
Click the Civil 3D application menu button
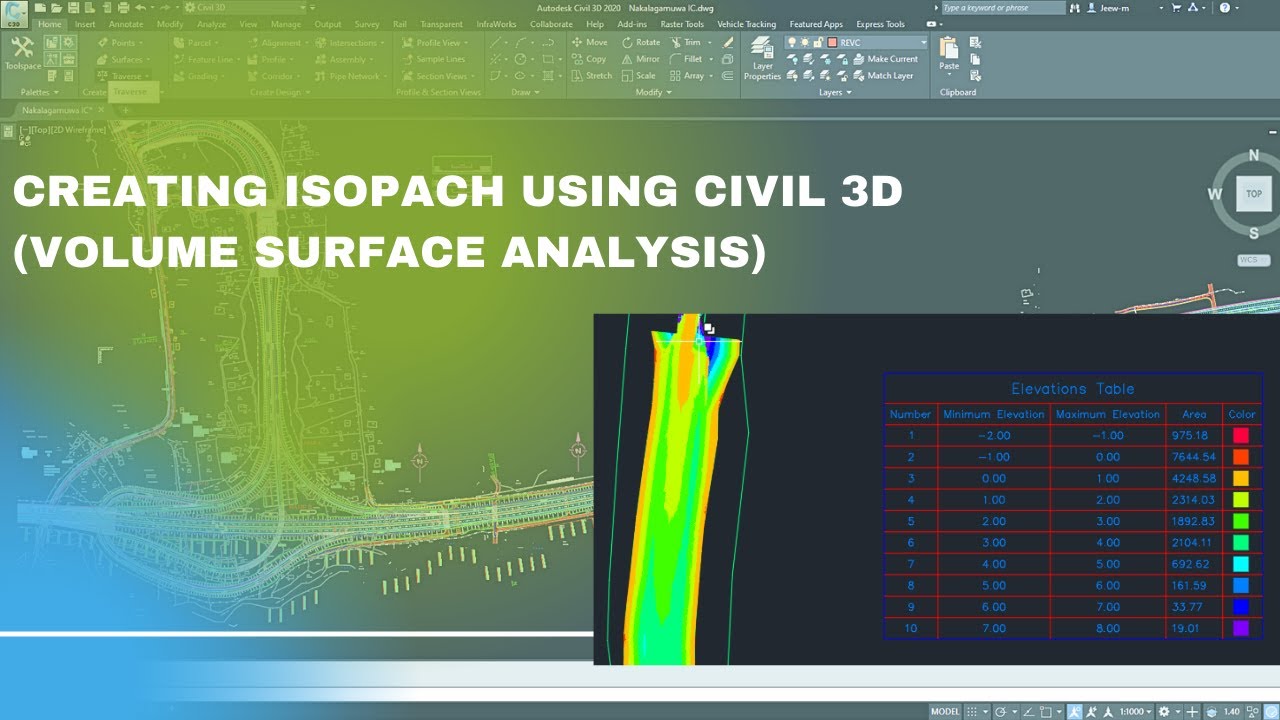[x=13, y=14]
